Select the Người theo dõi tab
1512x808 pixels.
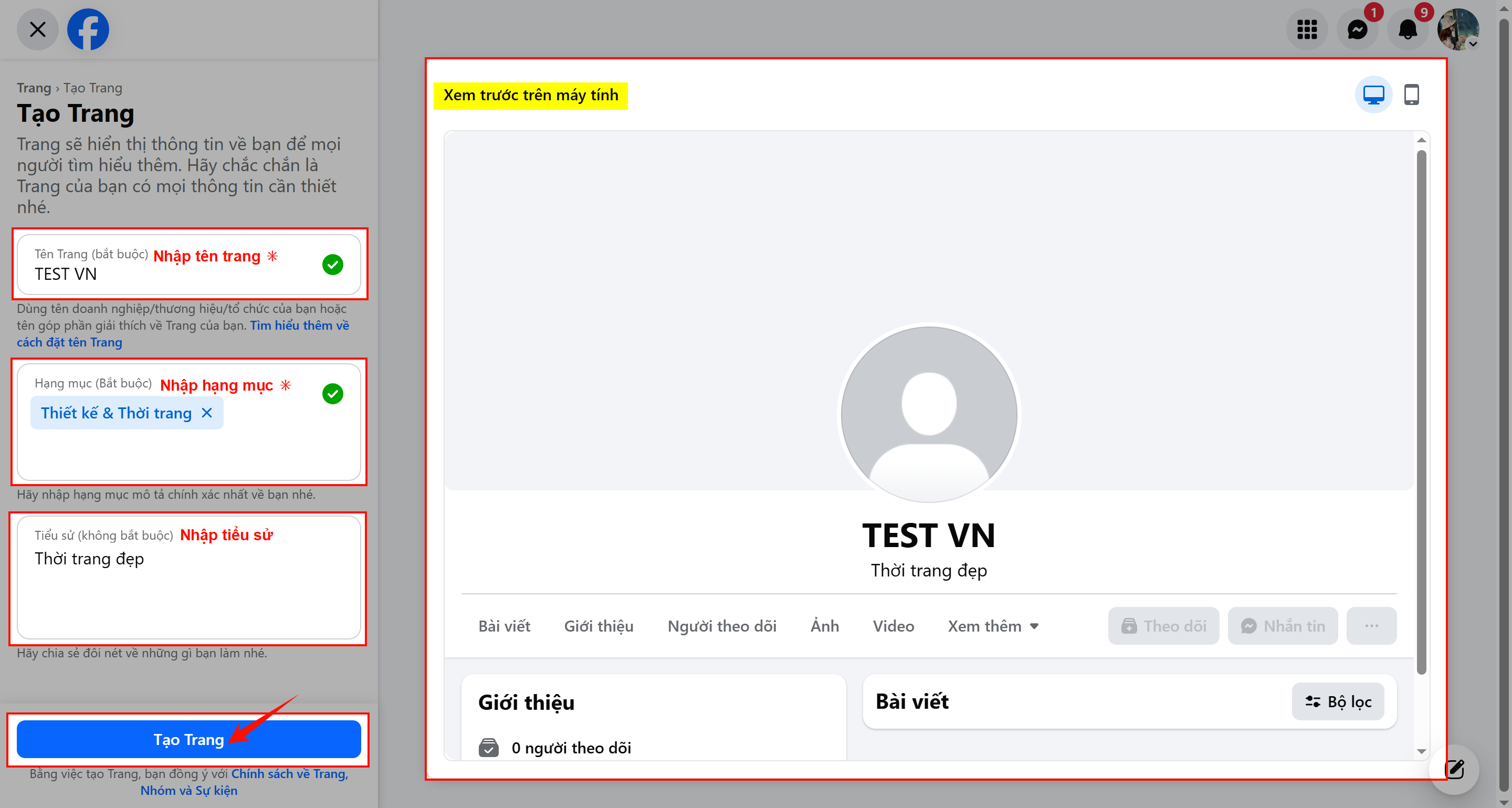[x=722, y=626]
